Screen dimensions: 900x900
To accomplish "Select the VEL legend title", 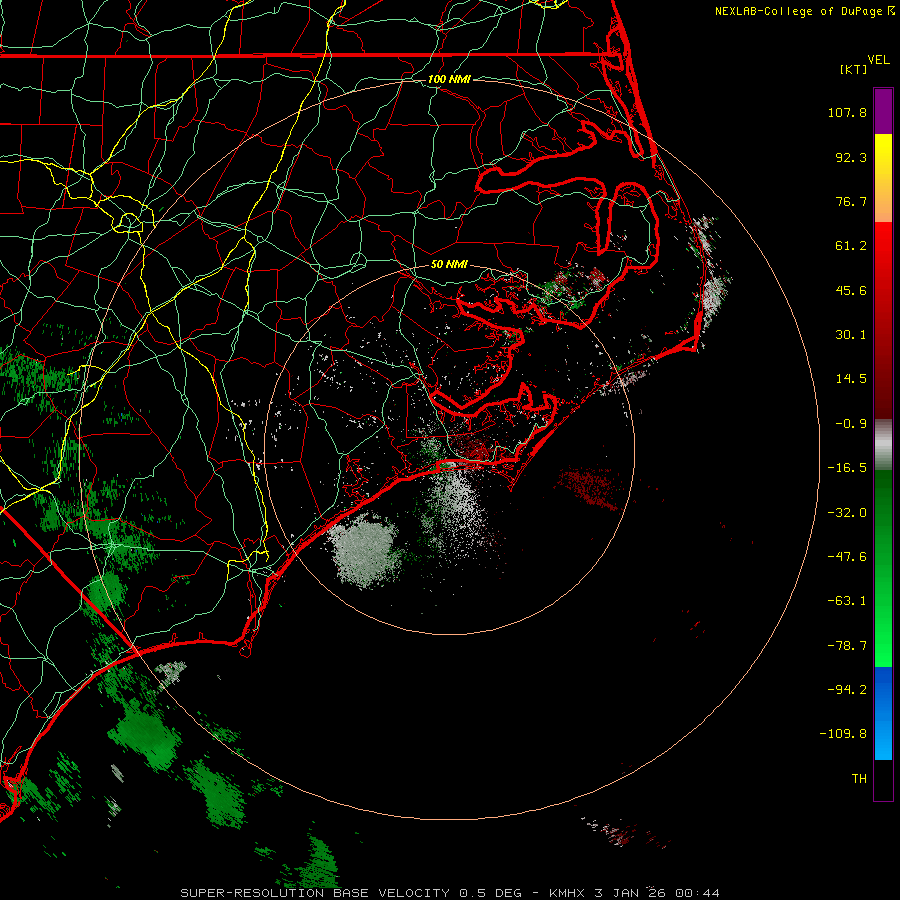I will coord(879,60).
